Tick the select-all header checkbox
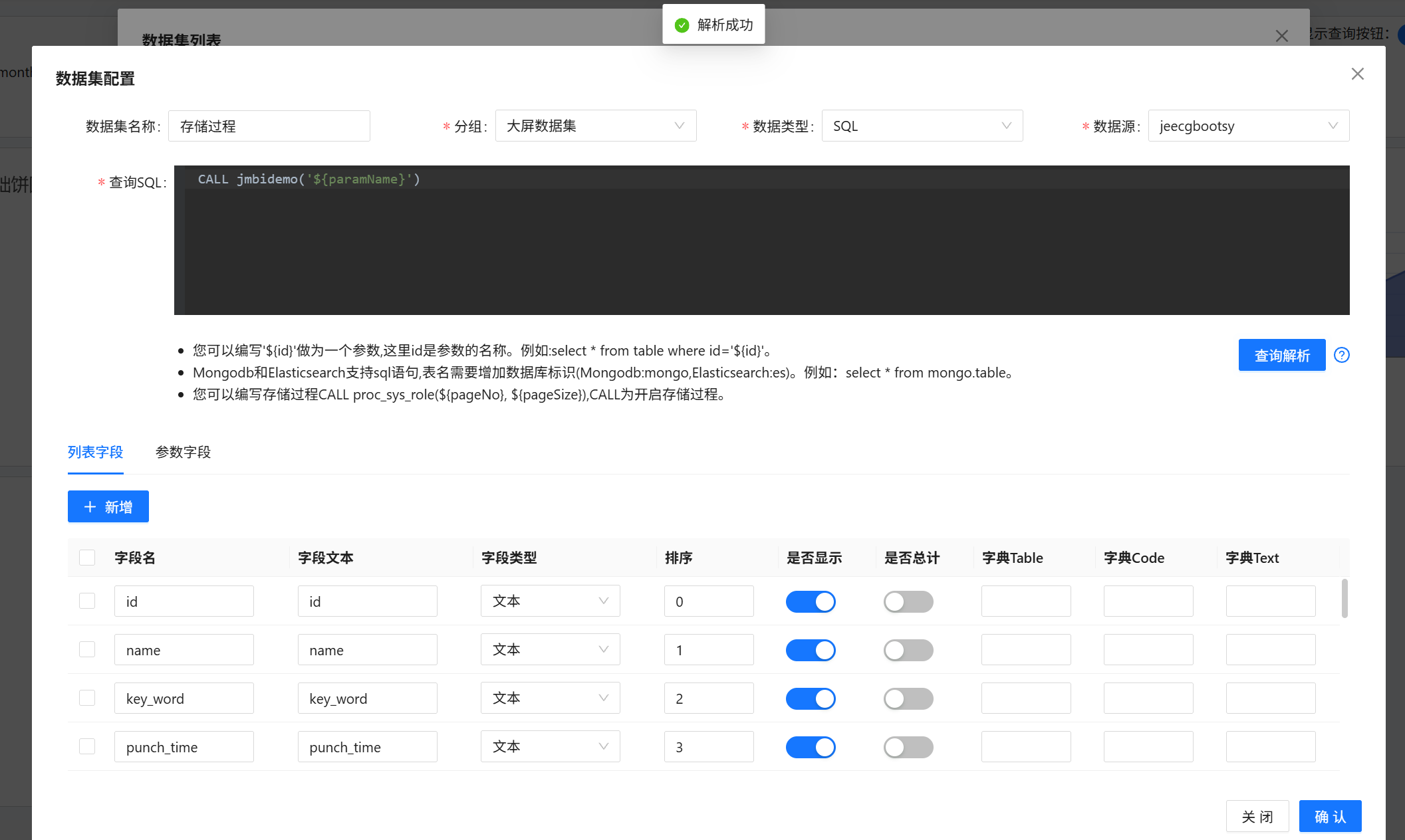This screenshot has height=840, width=1405. pyautogui.click(x=87, y=558)
